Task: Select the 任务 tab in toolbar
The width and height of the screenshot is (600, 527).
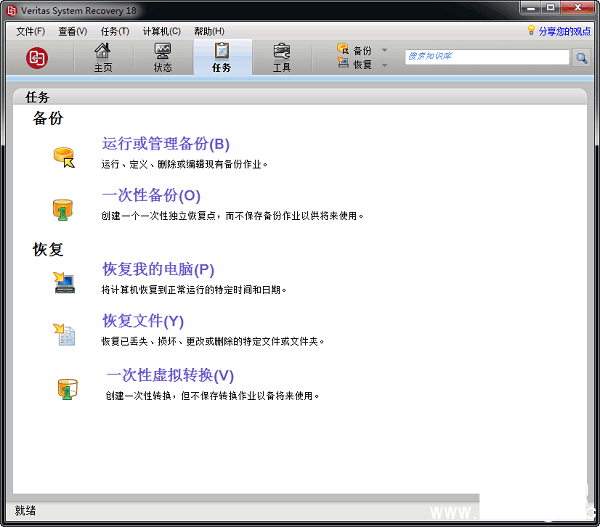Action: [222, 58]
